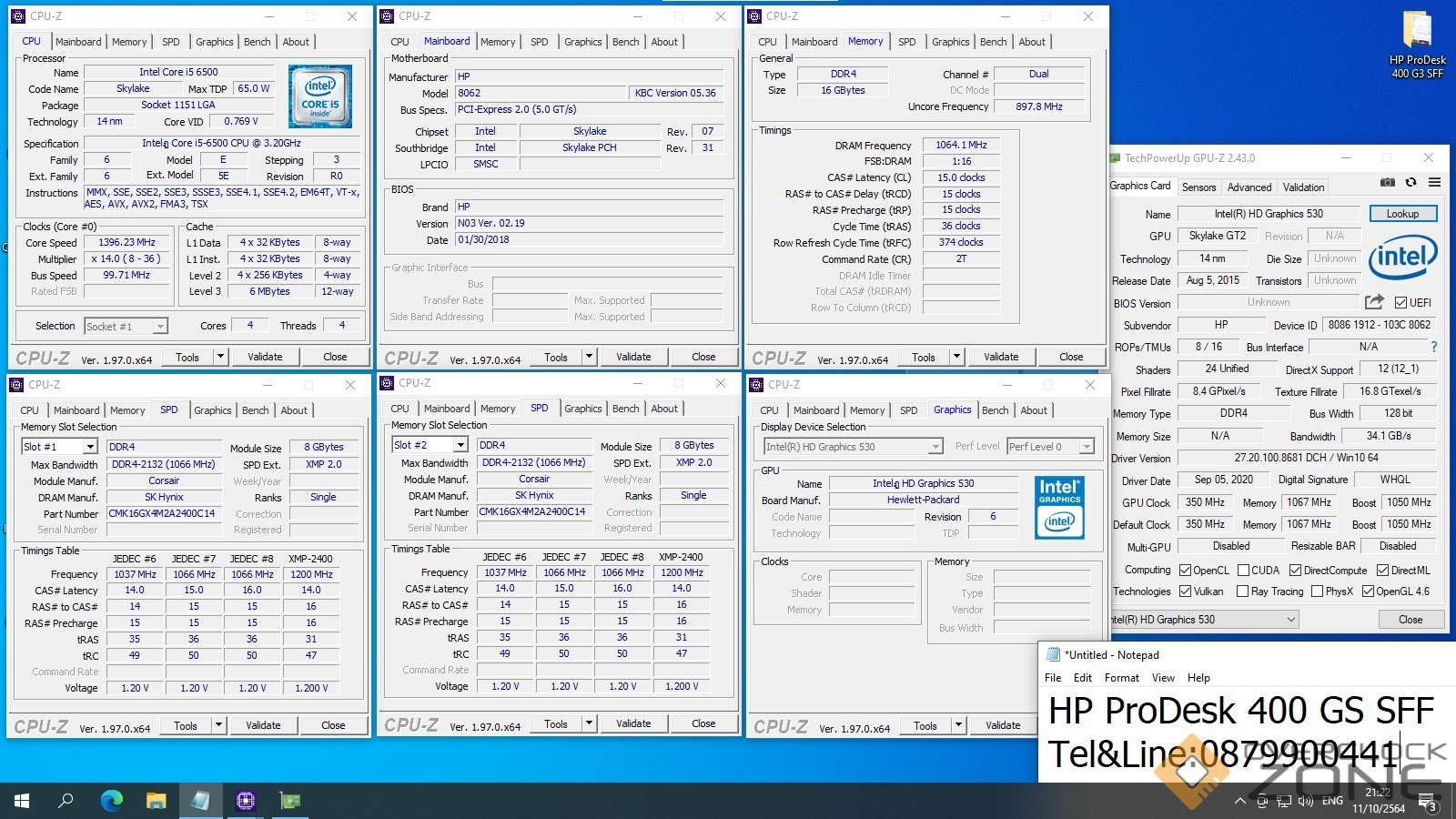Click the CPU-Z icon in the taskbar
The height and width of the screenshot is (819, 1456).
[246, 801]
